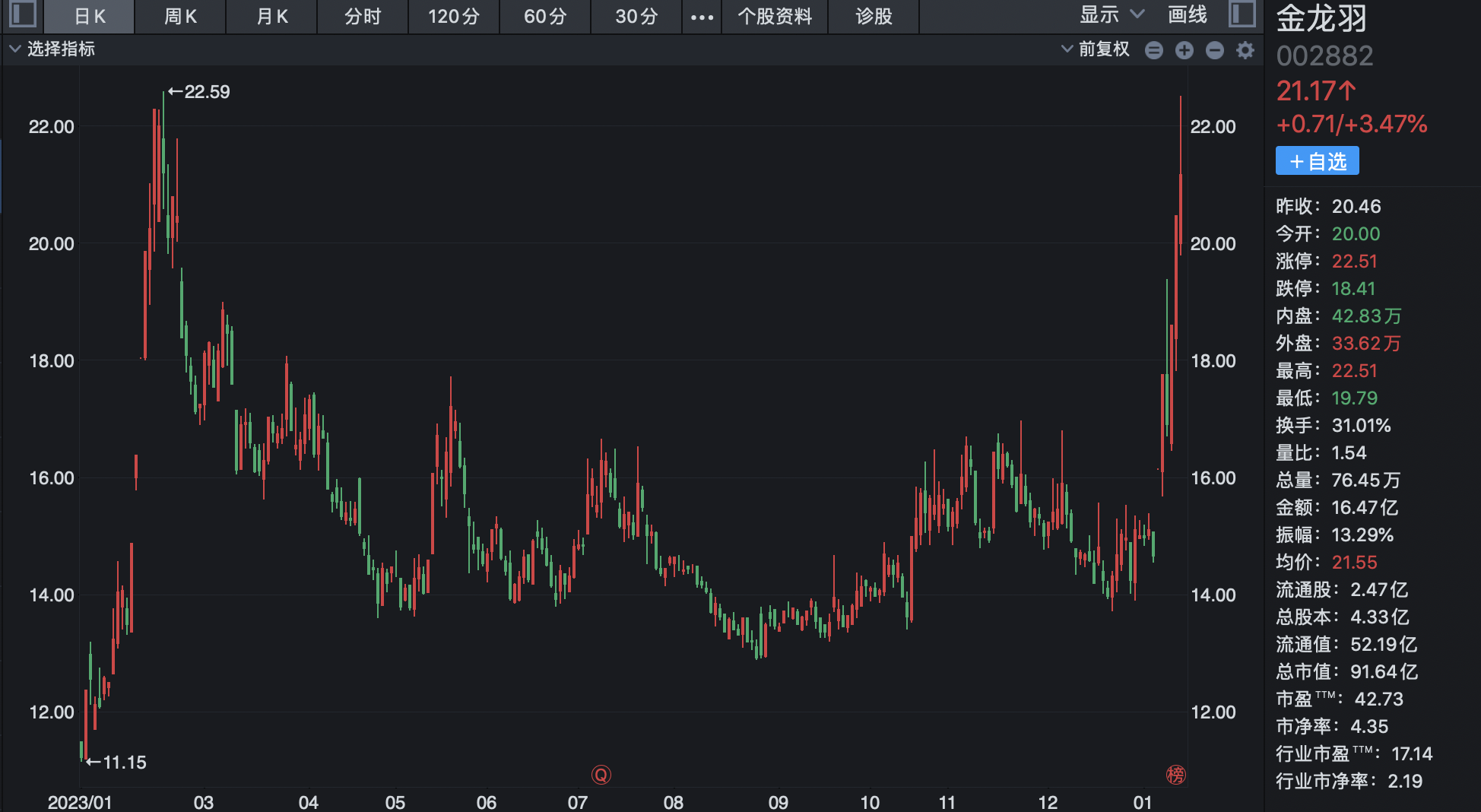Viewport: 1481px width, 812px height.
Task: Zoom out chart with minus icon
Action: click(x=1215, y=50)
